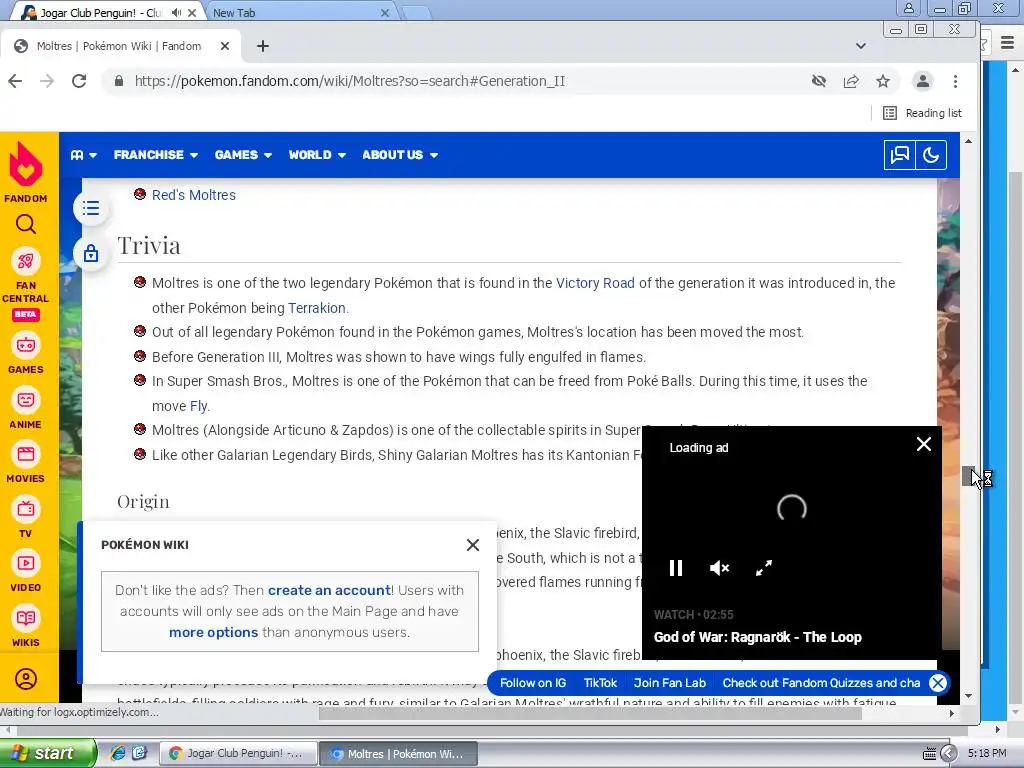
Task: Open the Chrome profile avatar
Action: click(922, 81)
